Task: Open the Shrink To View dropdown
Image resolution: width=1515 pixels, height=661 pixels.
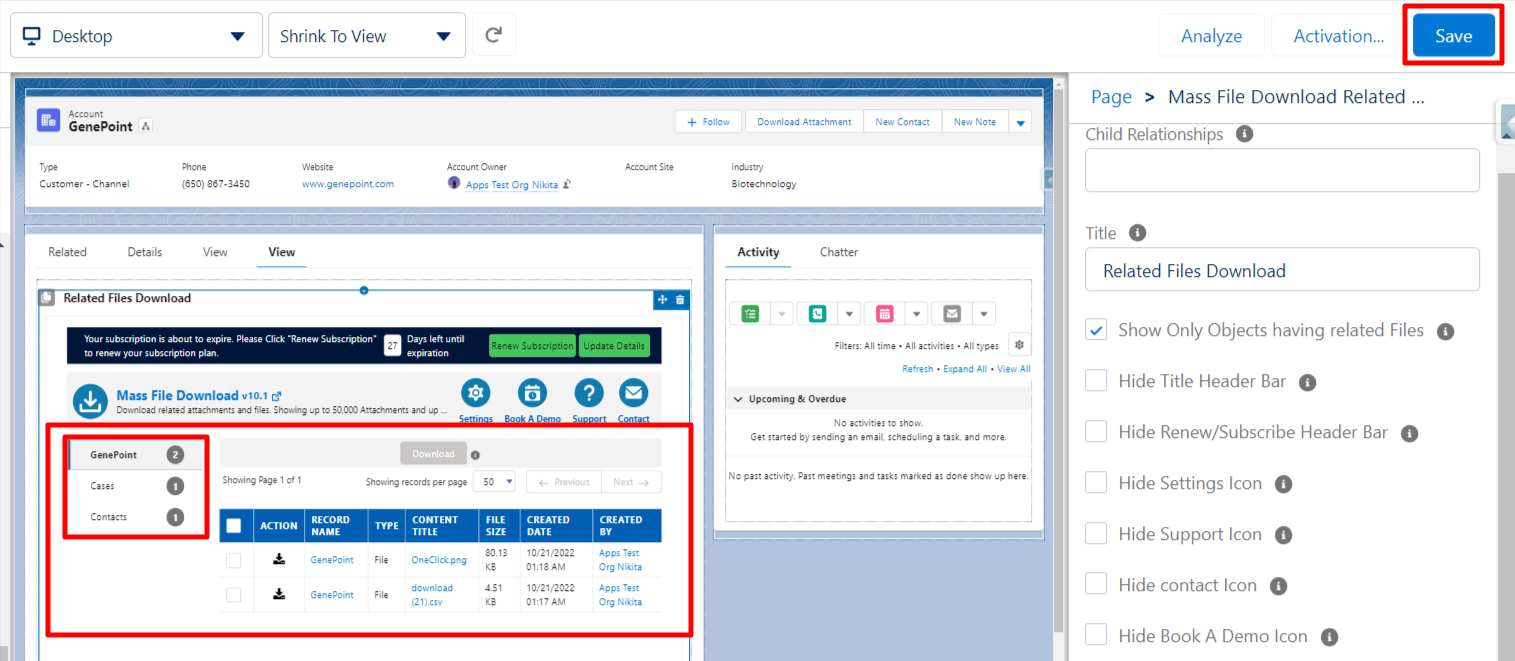Action: point(367,36)
